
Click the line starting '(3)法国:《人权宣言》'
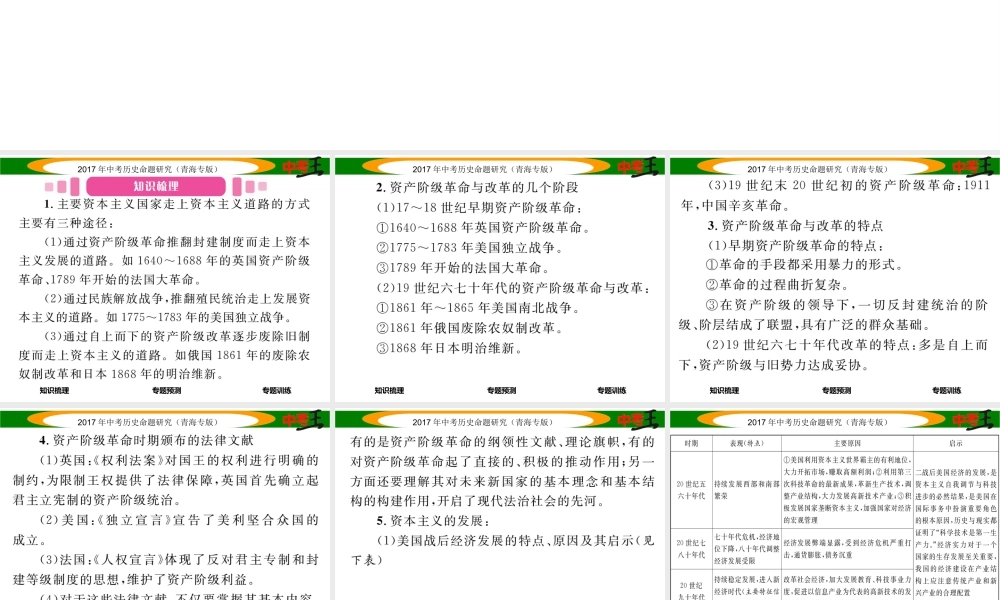click(x=179, y=560)
